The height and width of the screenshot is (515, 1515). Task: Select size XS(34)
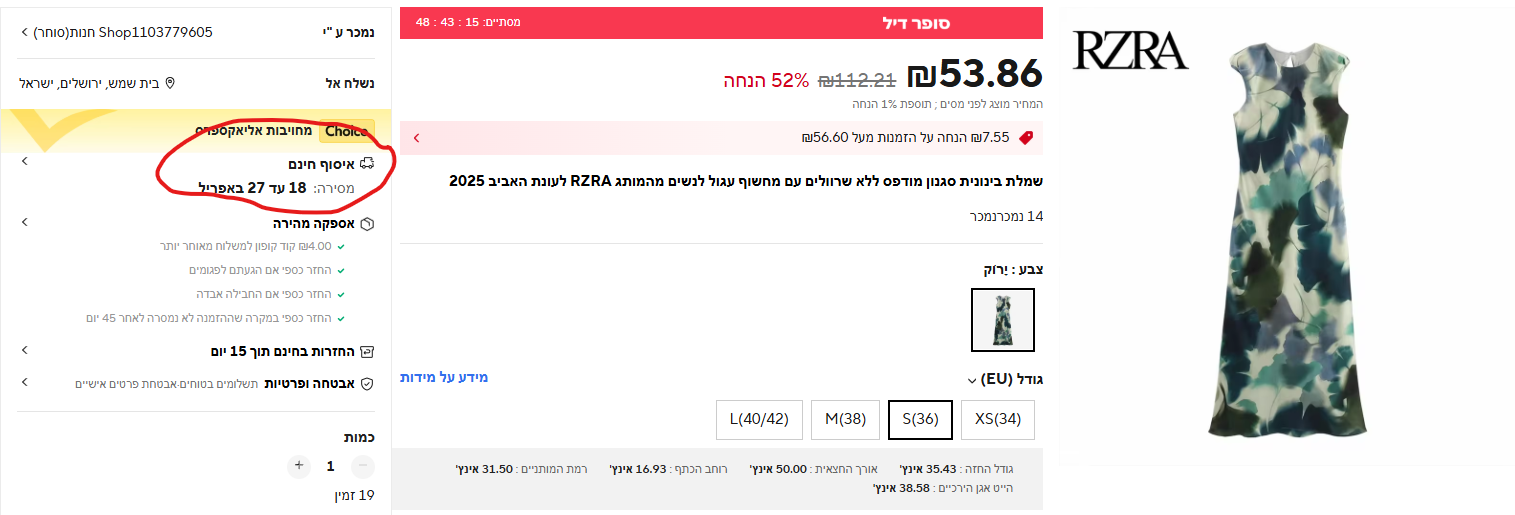997,419
